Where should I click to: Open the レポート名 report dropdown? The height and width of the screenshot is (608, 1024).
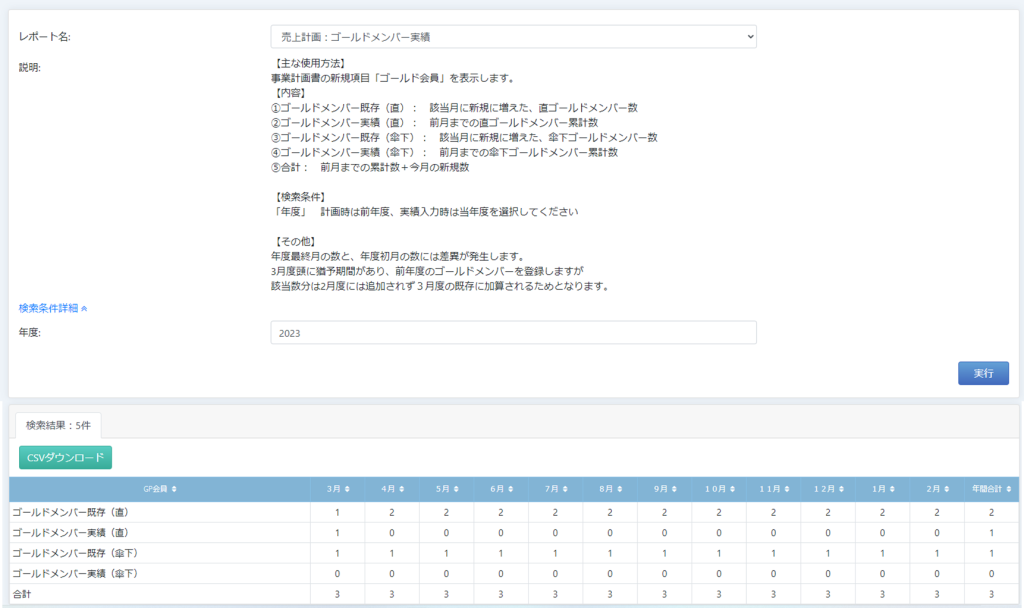click(513, 37)
